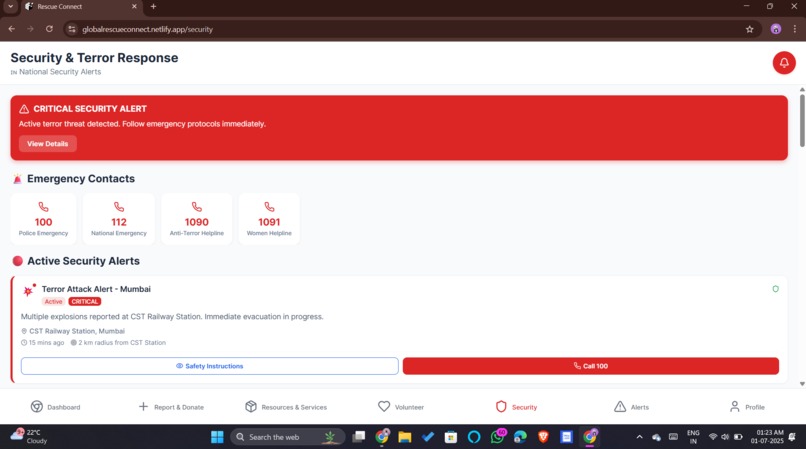
Task: Go back in browser history
Action: 12,29
